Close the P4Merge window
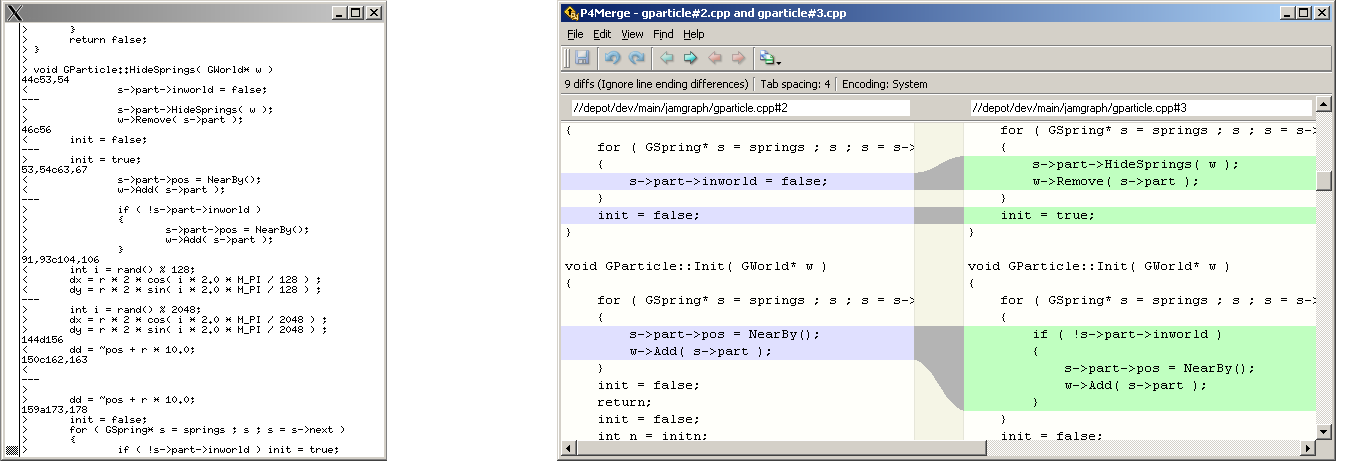 [x=1321, y=13]
